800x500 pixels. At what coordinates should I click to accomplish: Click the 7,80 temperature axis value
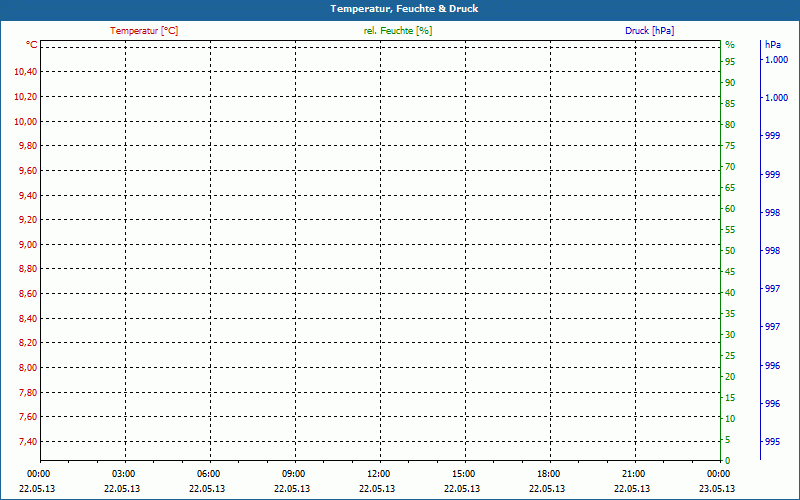pyautogui.click(x=28, y=392)
